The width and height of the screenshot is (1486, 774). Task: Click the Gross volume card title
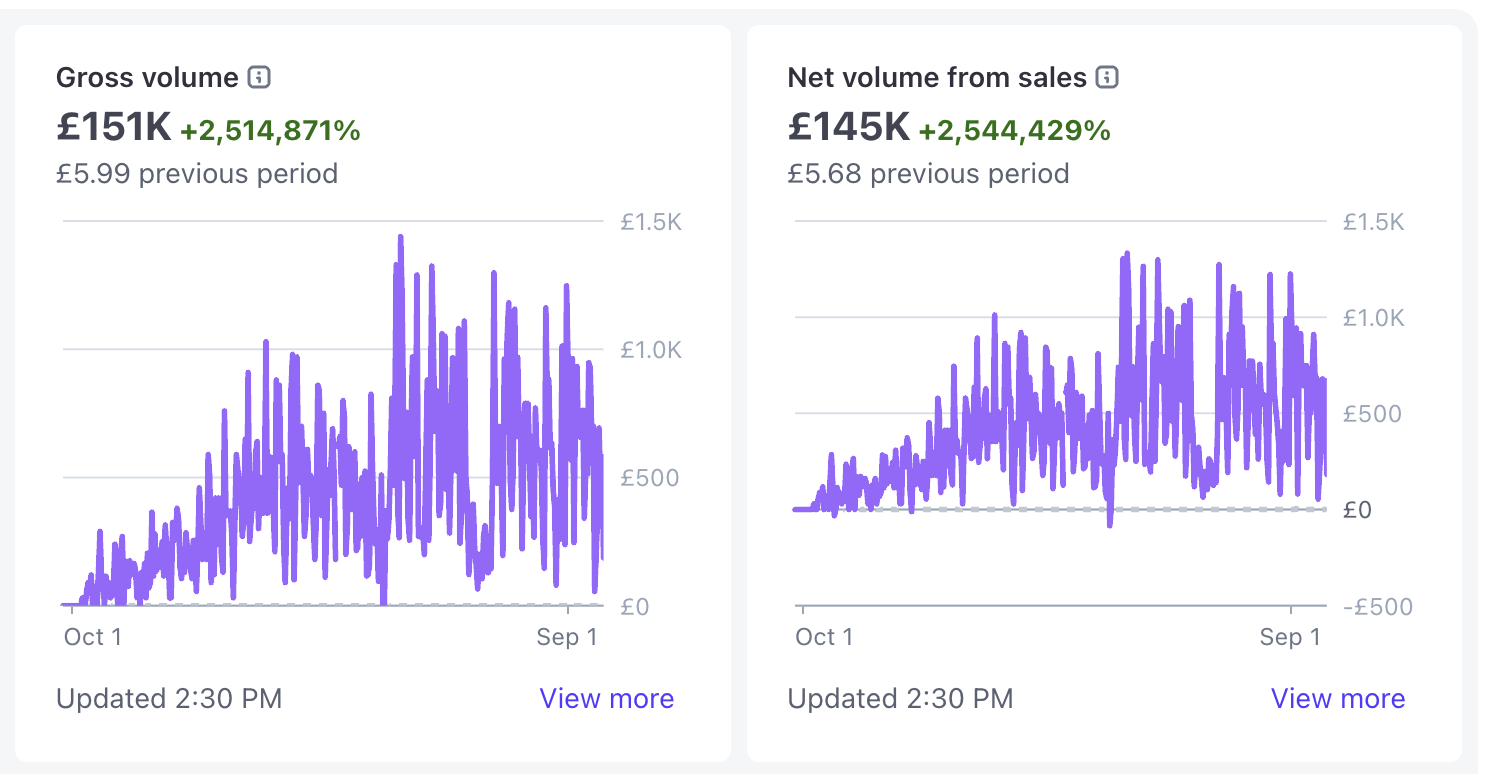point(147,77)
